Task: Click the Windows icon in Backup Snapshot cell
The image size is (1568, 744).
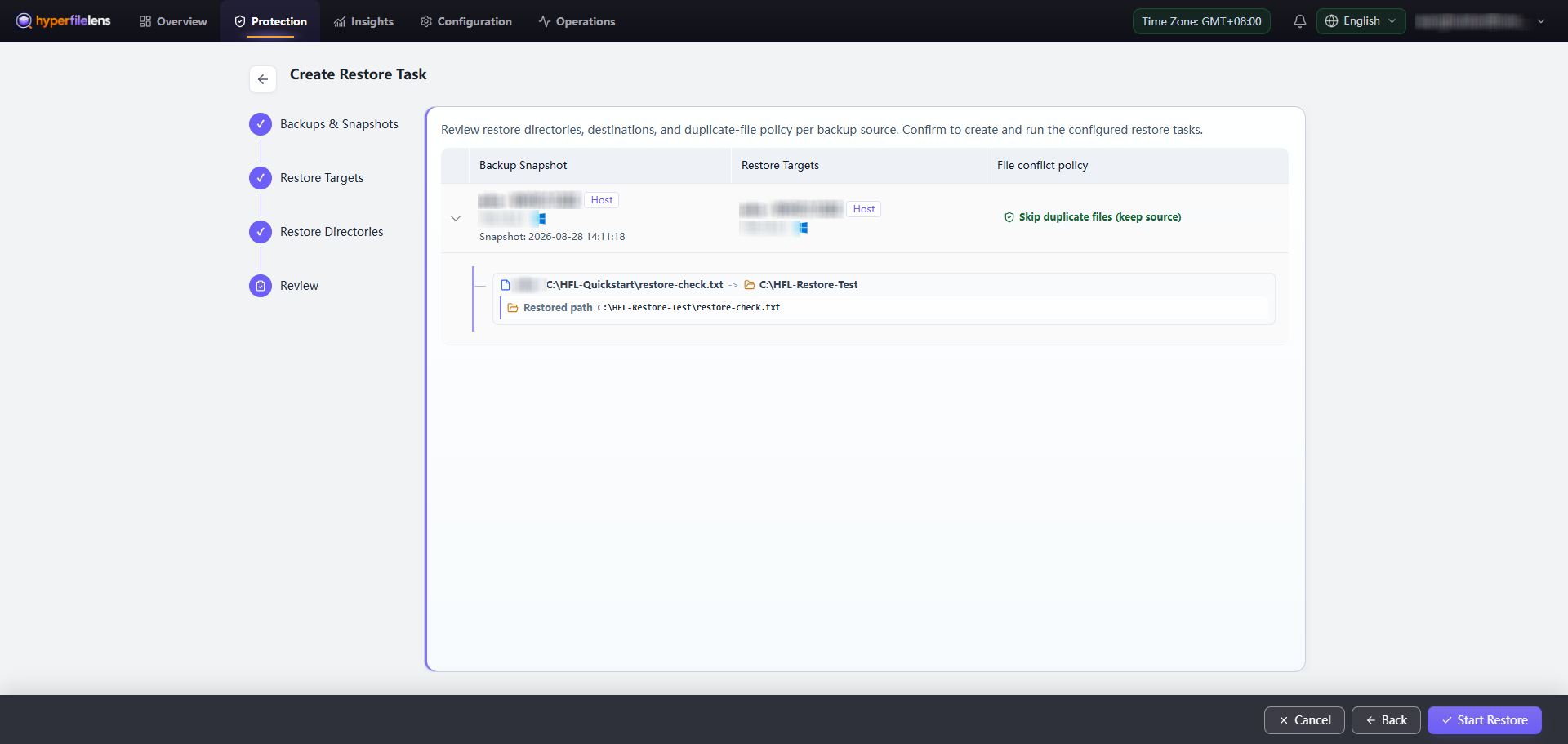Action: (x=541, y=219)
